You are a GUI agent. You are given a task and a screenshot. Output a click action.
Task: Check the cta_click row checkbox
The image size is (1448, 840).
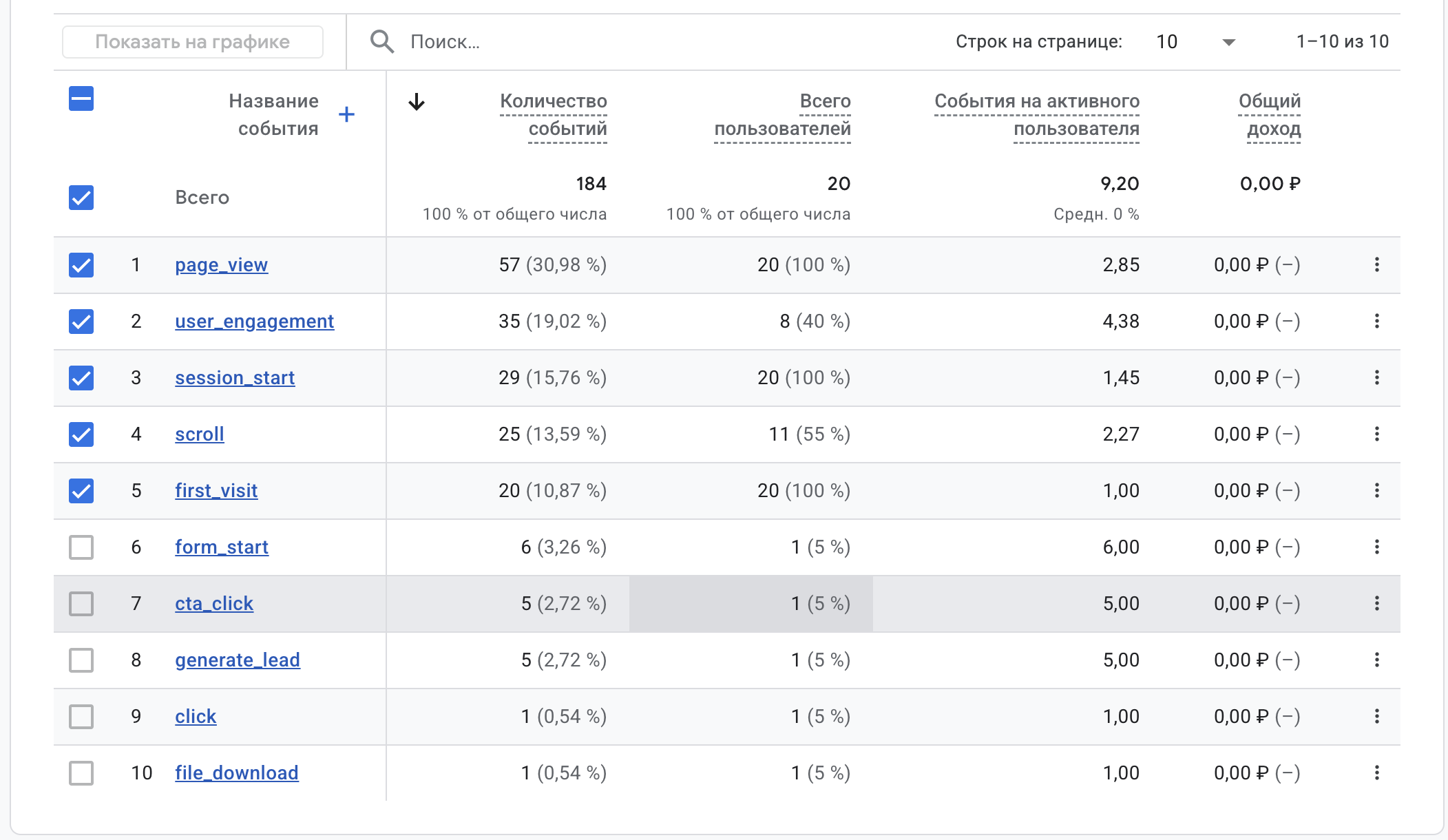(x=81, y=604)
